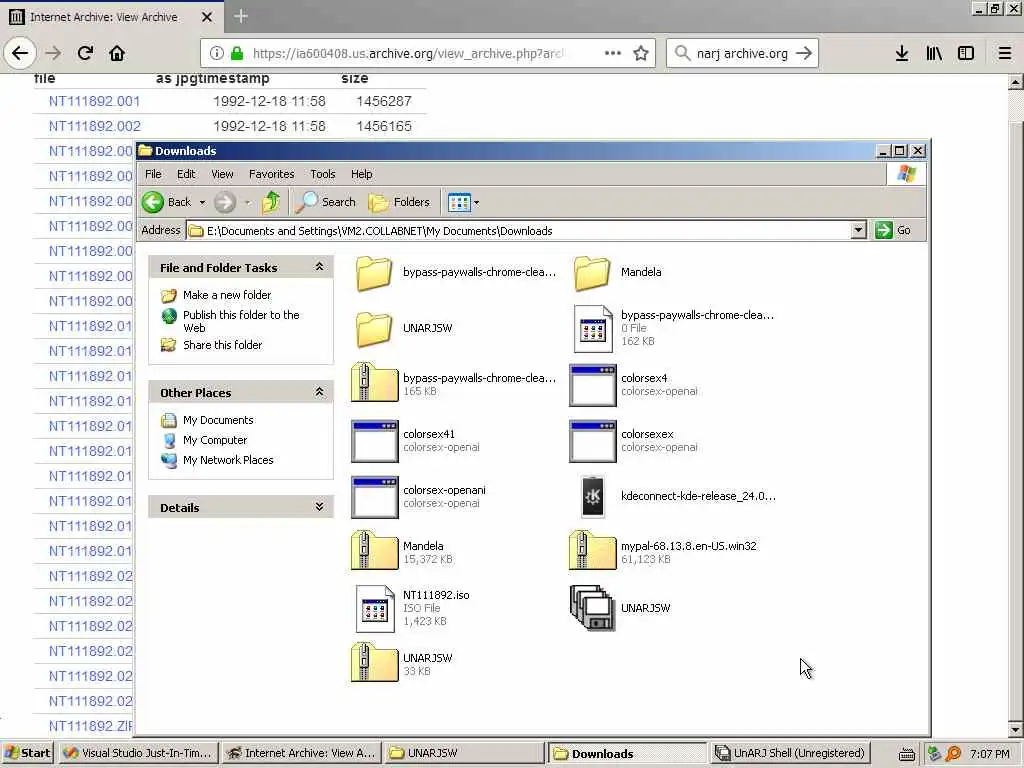
Task: Click Make a new folder
Action: click(x=227, y=295)
